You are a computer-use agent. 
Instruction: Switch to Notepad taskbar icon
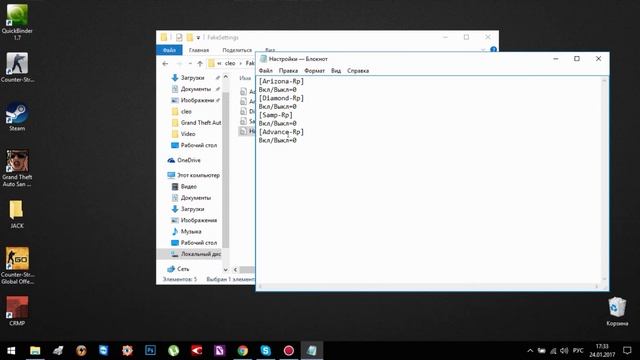[312, 350]
